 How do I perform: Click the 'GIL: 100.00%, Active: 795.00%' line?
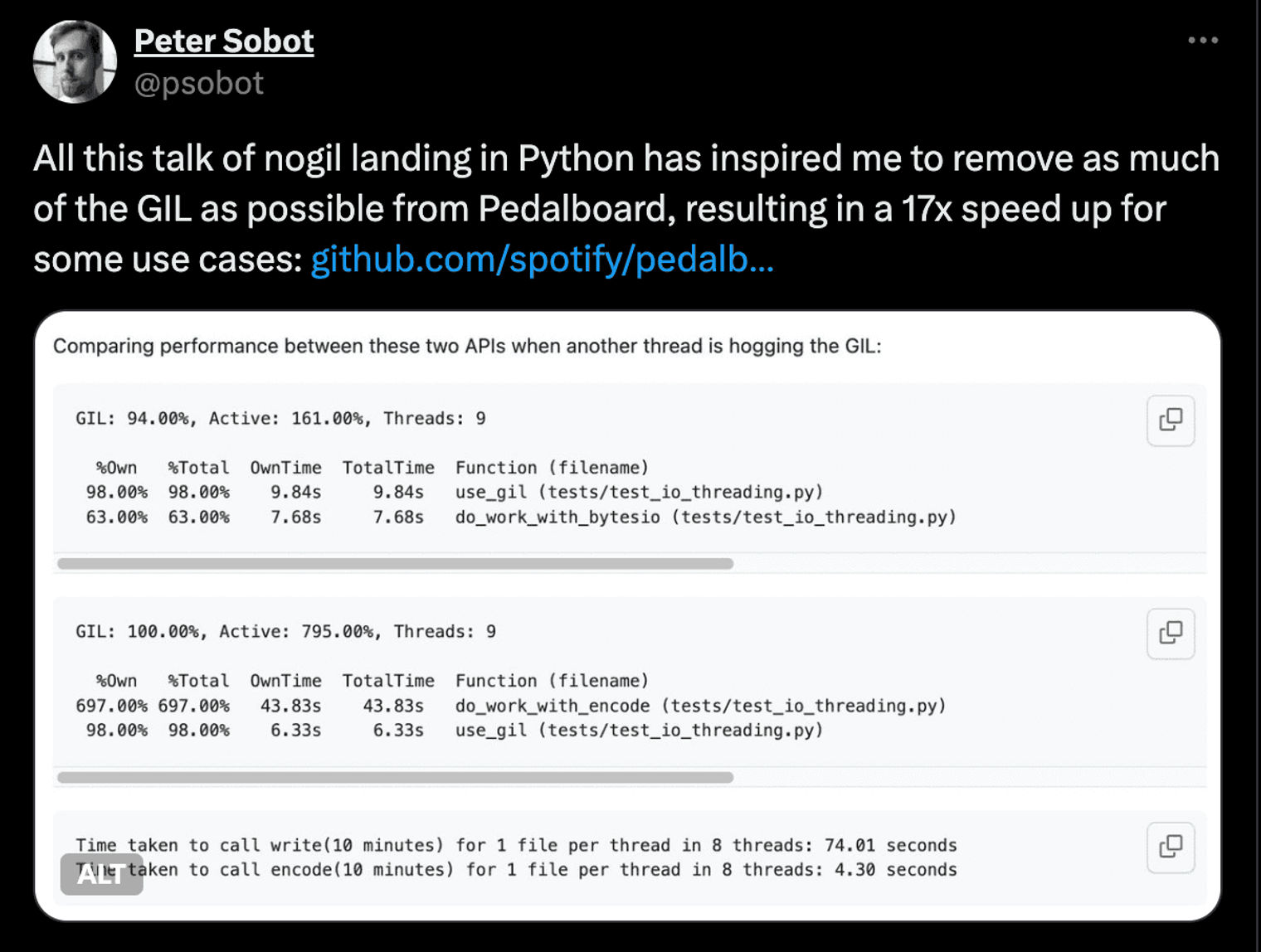tap(285, 632)
